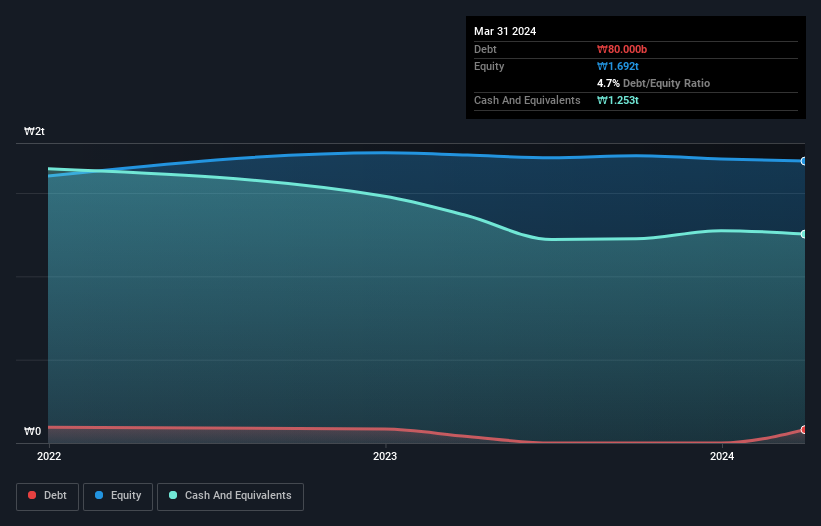This screenshot has height=526, width=821.
Task: Click the Mar 31 2024 tooltip date
Action: (505, 31)
